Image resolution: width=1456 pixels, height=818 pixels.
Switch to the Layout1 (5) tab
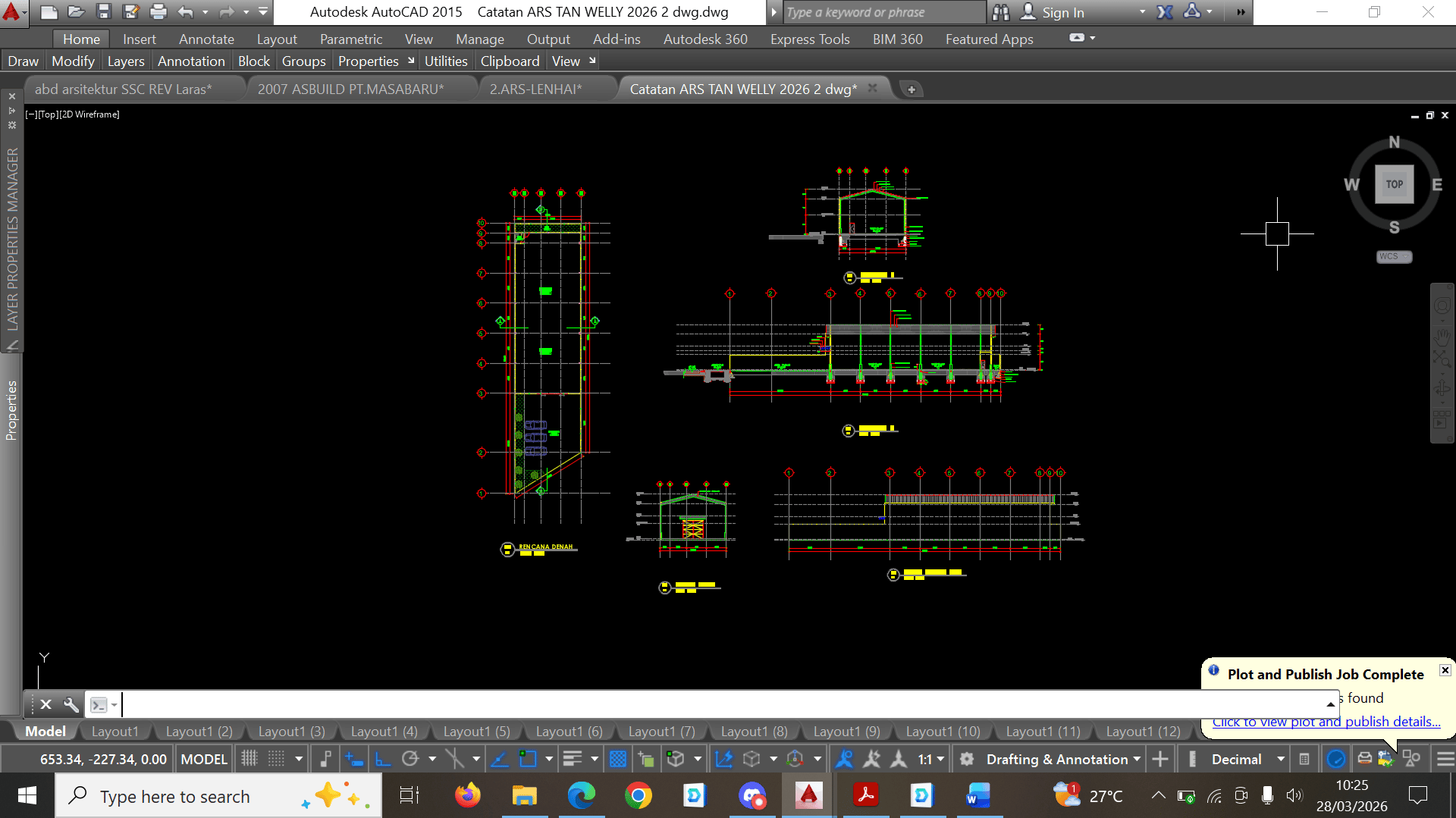(476, 732)
